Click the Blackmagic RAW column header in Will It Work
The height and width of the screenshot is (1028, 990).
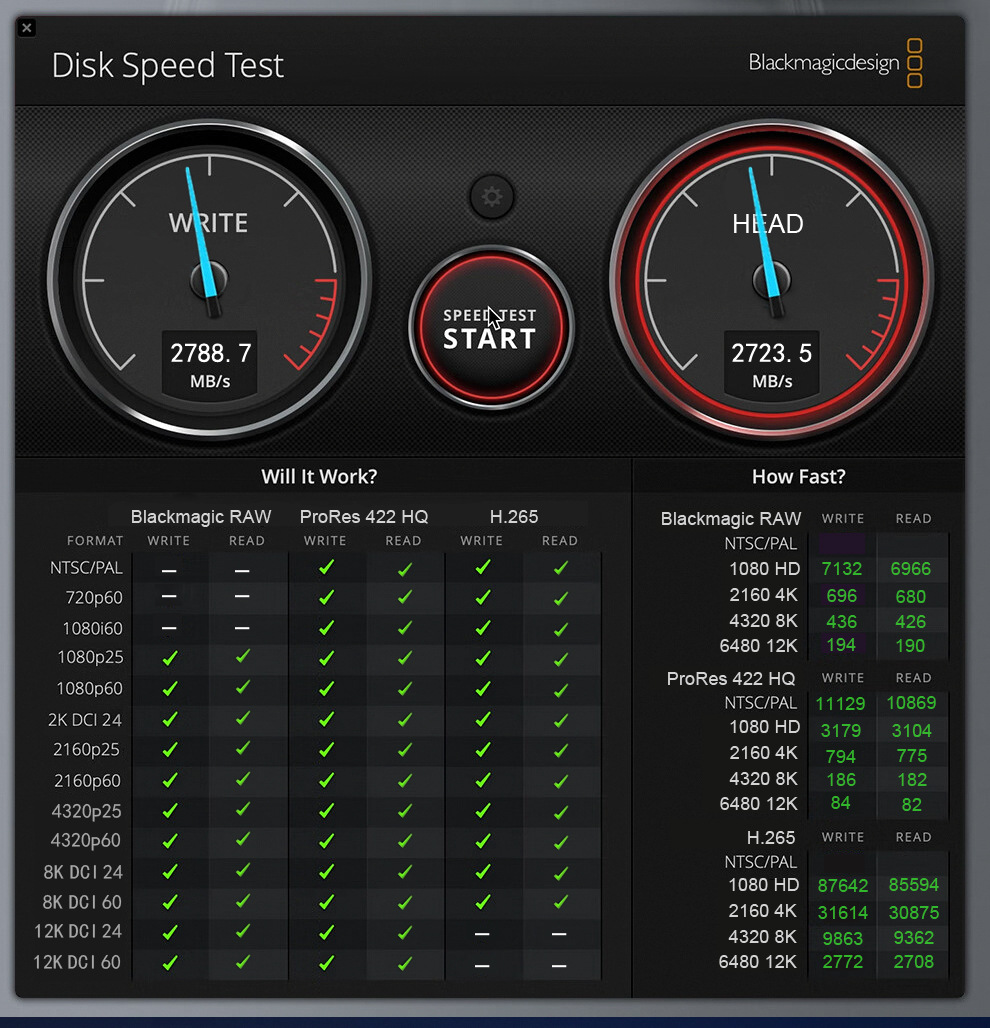point(201,517)
